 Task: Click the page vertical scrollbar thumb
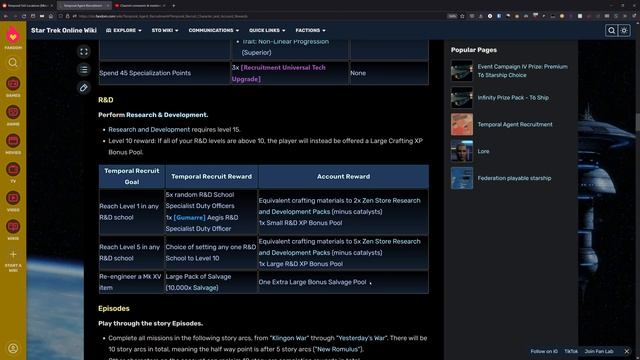637,123
